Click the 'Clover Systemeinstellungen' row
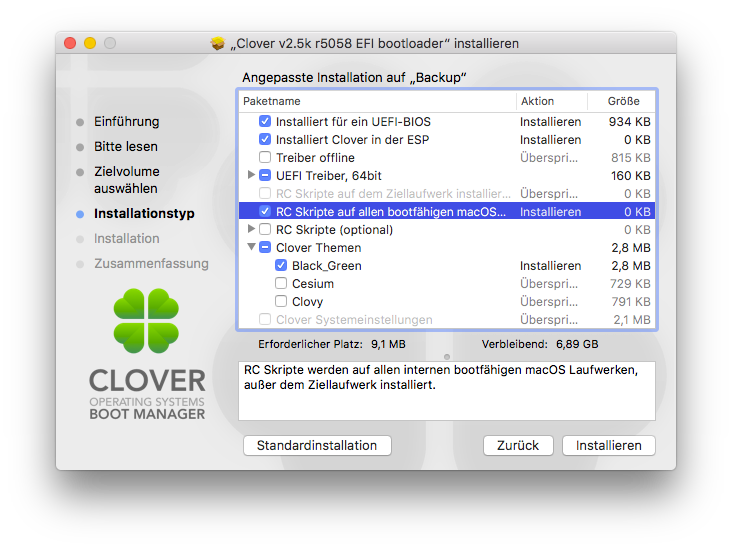732x550 pixels. (x=447, y=320)
